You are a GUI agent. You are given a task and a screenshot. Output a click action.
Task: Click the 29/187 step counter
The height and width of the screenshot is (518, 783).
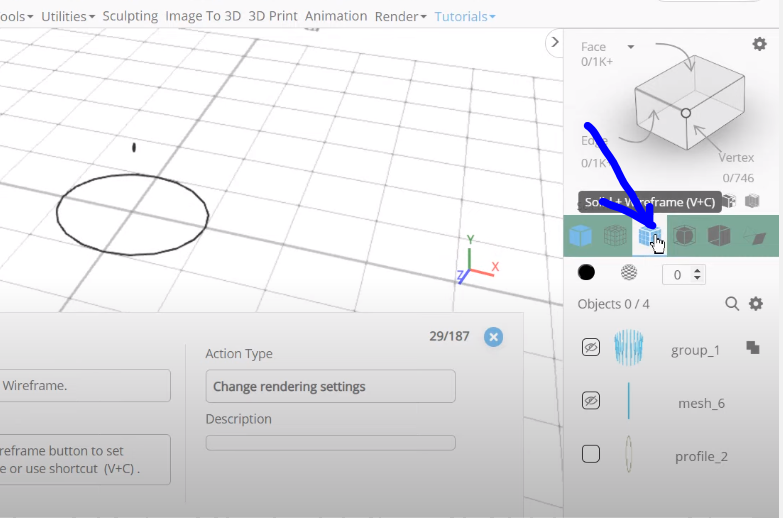[x=449, y=336]
